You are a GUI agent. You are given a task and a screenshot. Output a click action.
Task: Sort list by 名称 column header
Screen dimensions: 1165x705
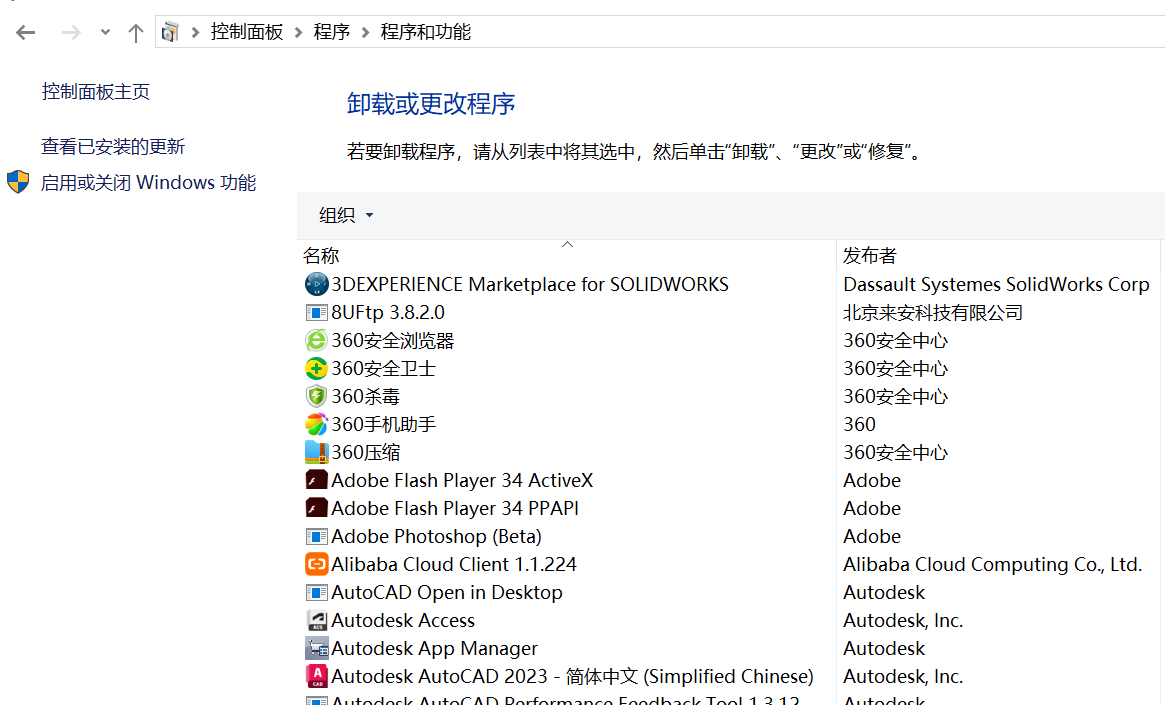coord(568,255)
